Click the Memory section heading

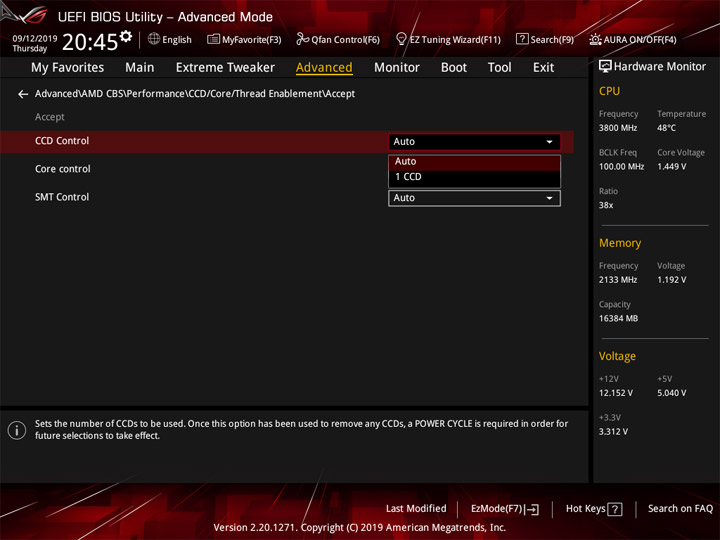[x=620, y=243]
